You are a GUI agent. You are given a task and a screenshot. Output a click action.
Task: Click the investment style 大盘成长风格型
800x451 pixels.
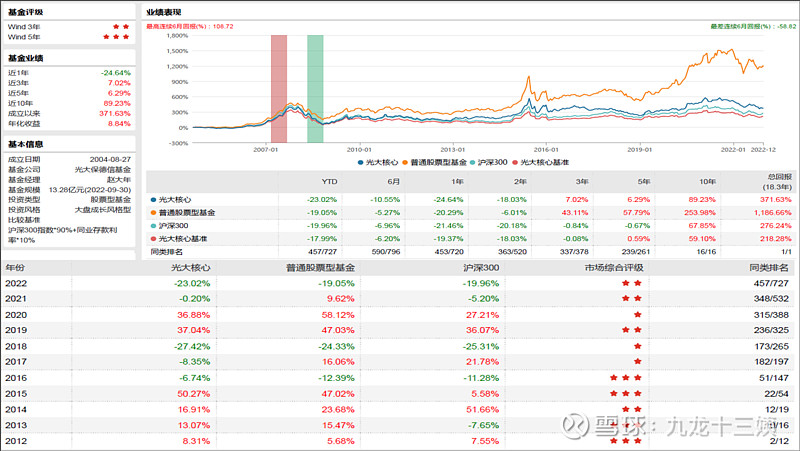pyautogui.click(x=103, y=210)
